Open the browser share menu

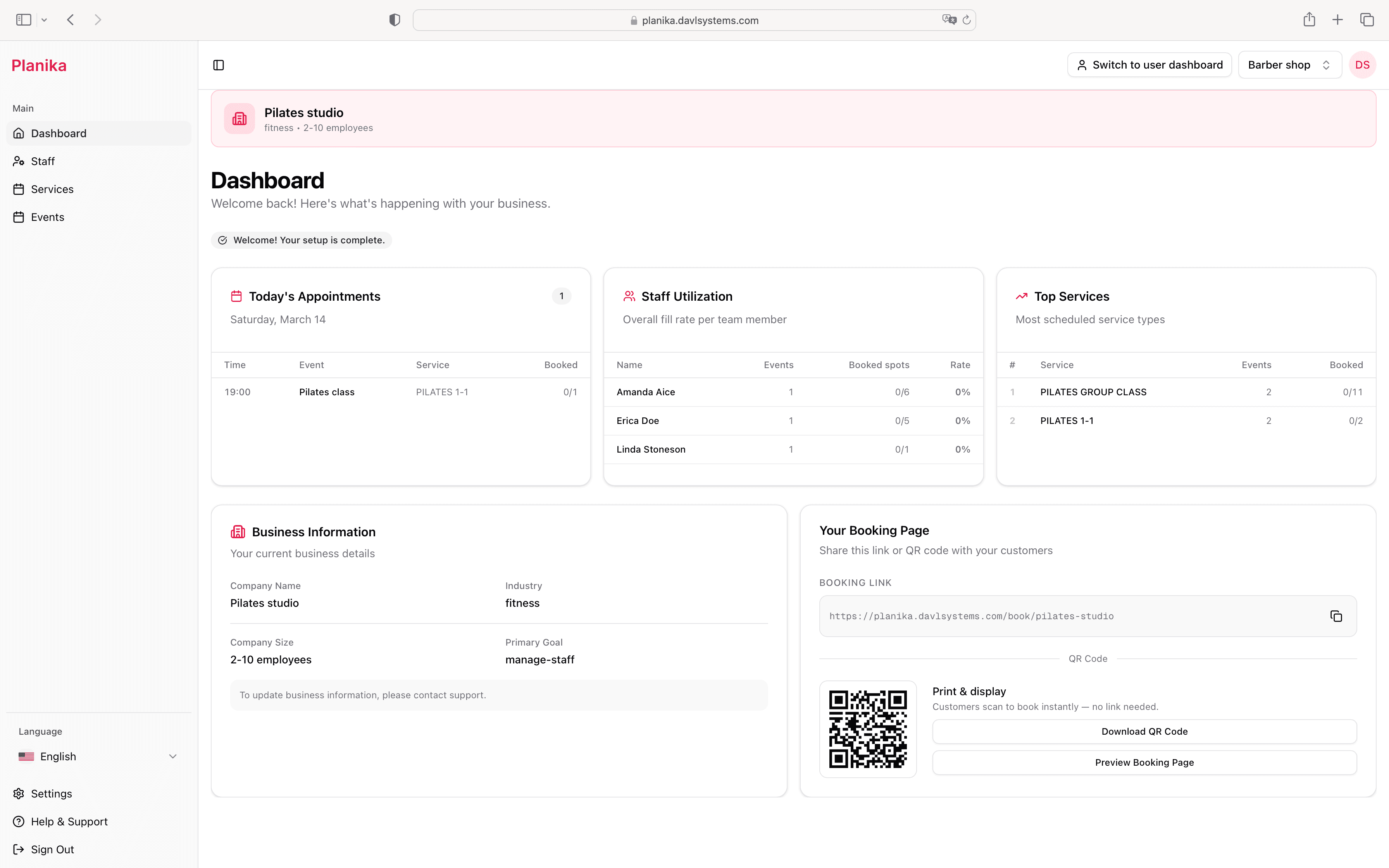(x=1309, y=20)
